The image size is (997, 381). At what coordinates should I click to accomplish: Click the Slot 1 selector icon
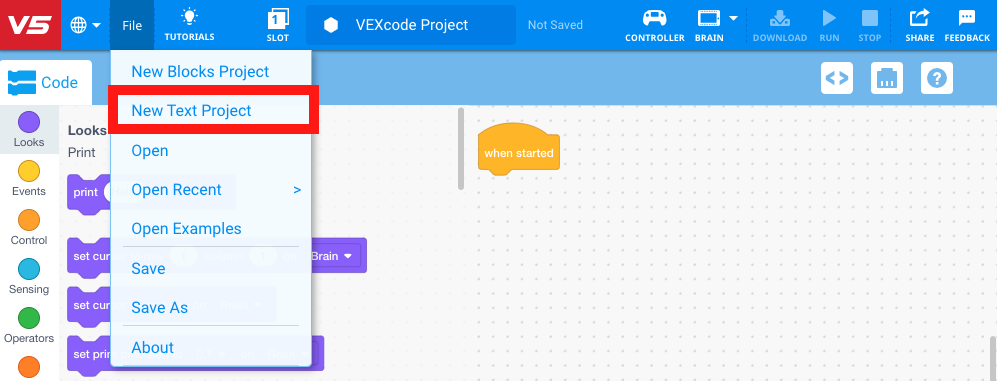(x=278, y=18)
